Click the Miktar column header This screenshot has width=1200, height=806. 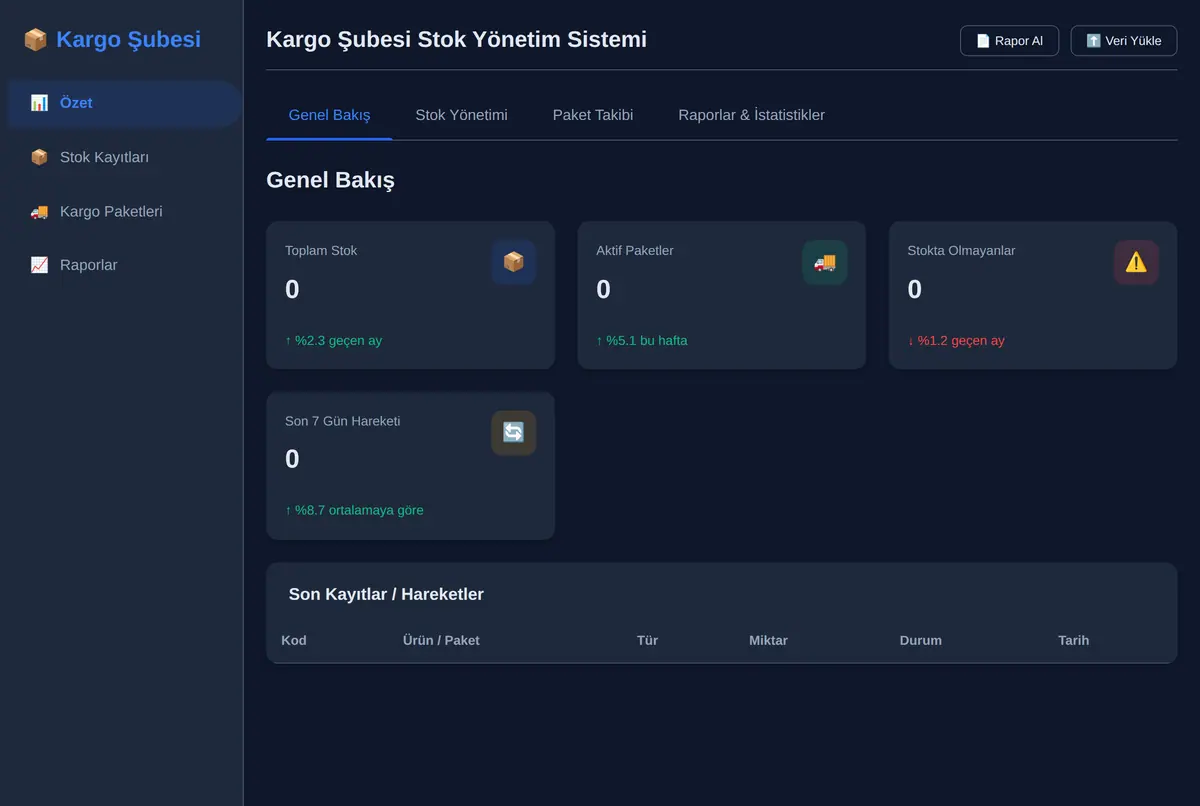768,640
